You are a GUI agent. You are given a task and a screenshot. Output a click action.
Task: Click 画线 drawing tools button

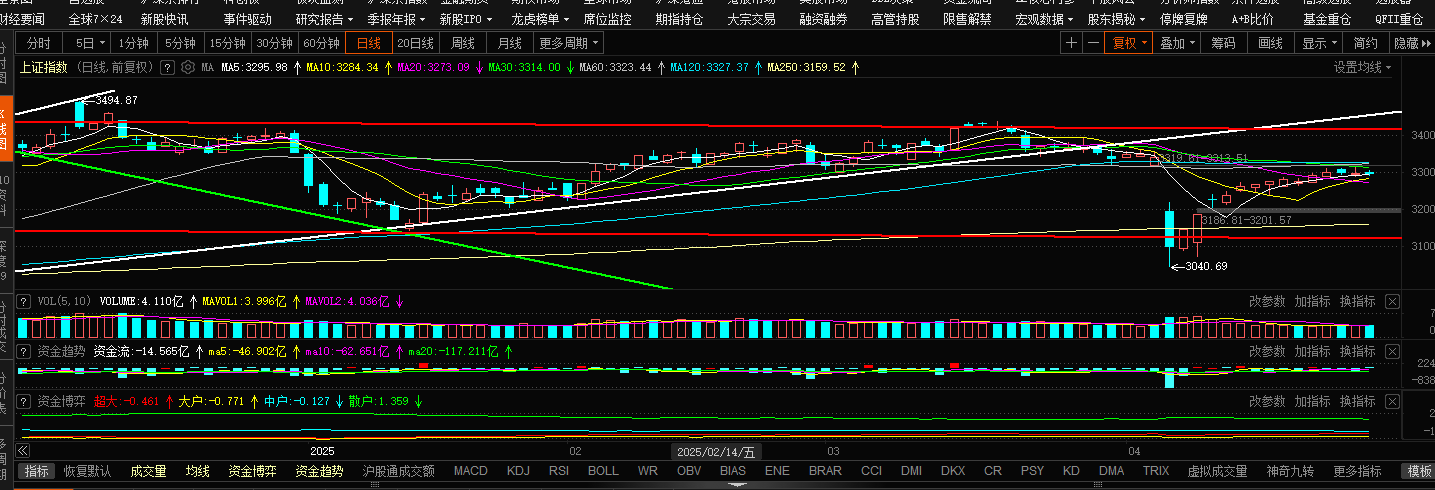tap(1270, 43)
